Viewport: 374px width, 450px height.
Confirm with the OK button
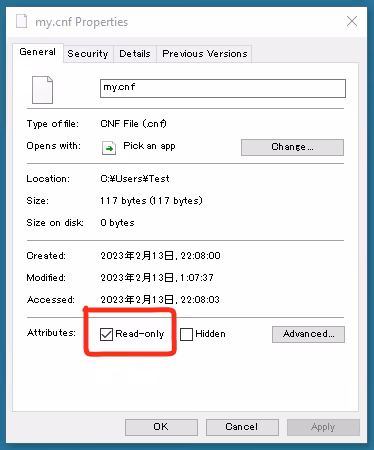161,427
